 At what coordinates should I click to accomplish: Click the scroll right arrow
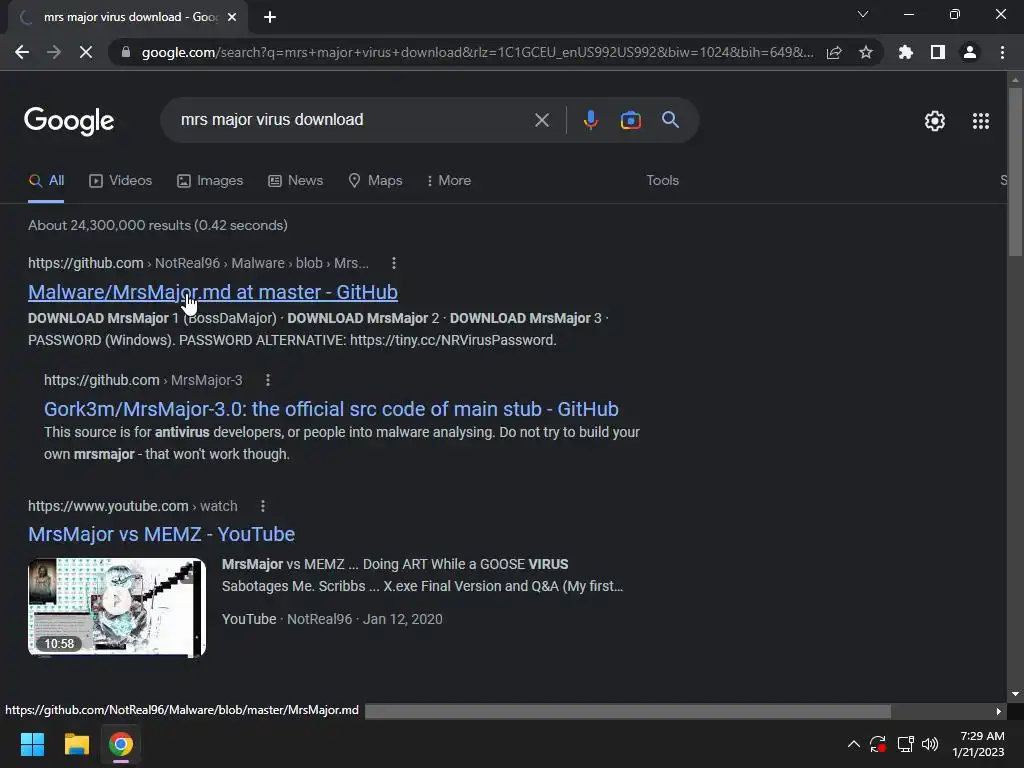click(998, 711)
